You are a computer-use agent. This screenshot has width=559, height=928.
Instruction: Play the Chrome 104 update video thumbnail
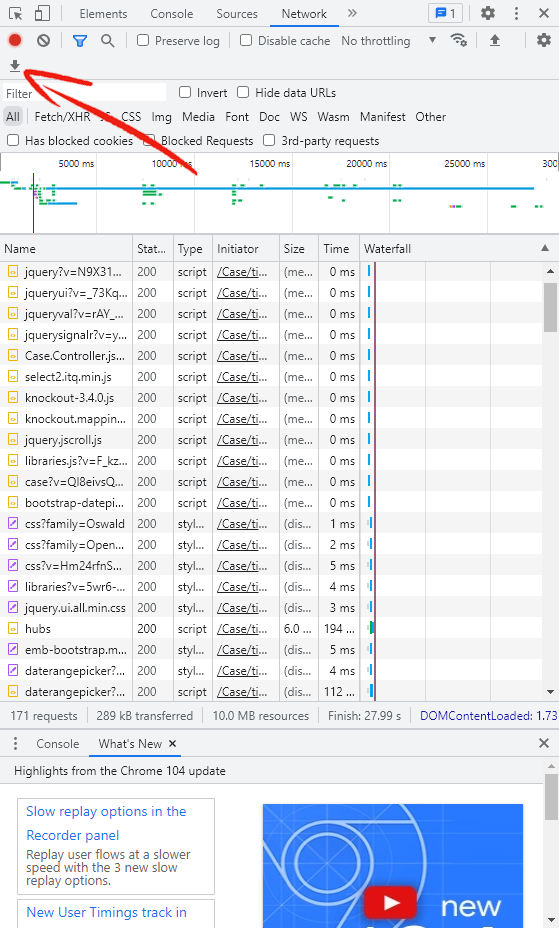pyautogui.click(x=393, y=865)
